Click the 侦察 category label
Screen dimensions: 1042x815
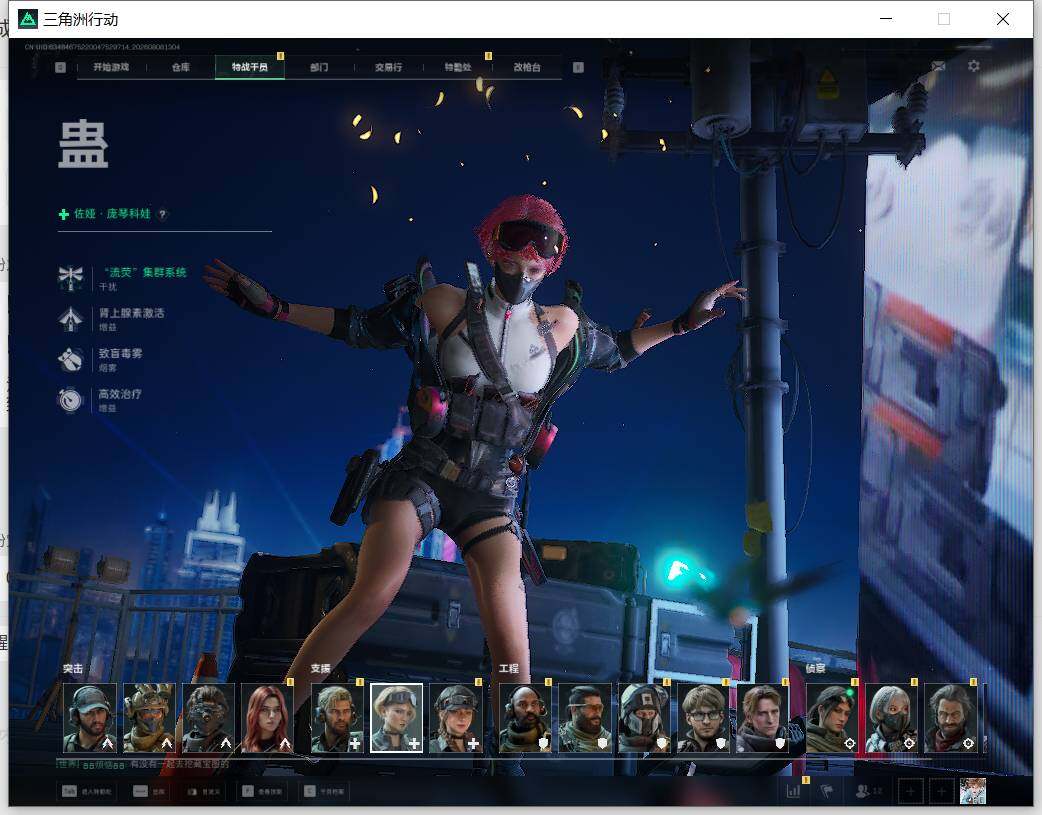815,669
